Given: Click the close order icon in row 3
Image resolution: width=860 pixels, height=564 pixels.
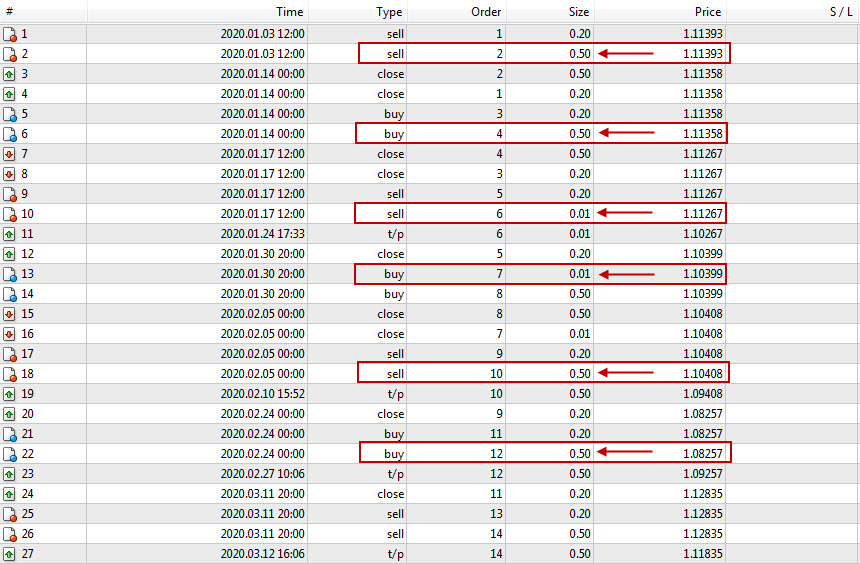Looking at the screenshot, I should pyautogui.click(x=10, y=74).
